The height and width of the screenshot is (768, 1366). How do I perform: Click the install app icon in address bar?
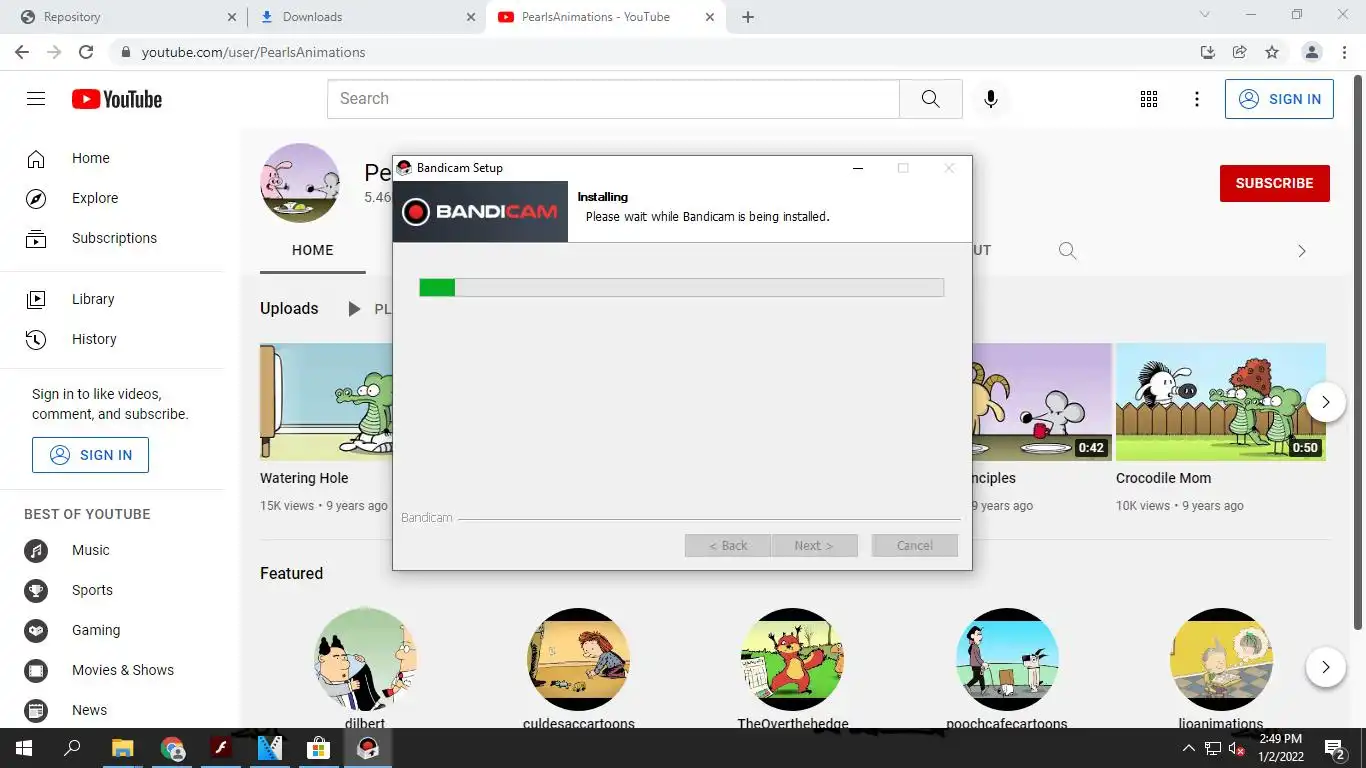(x=1208, y=52)
